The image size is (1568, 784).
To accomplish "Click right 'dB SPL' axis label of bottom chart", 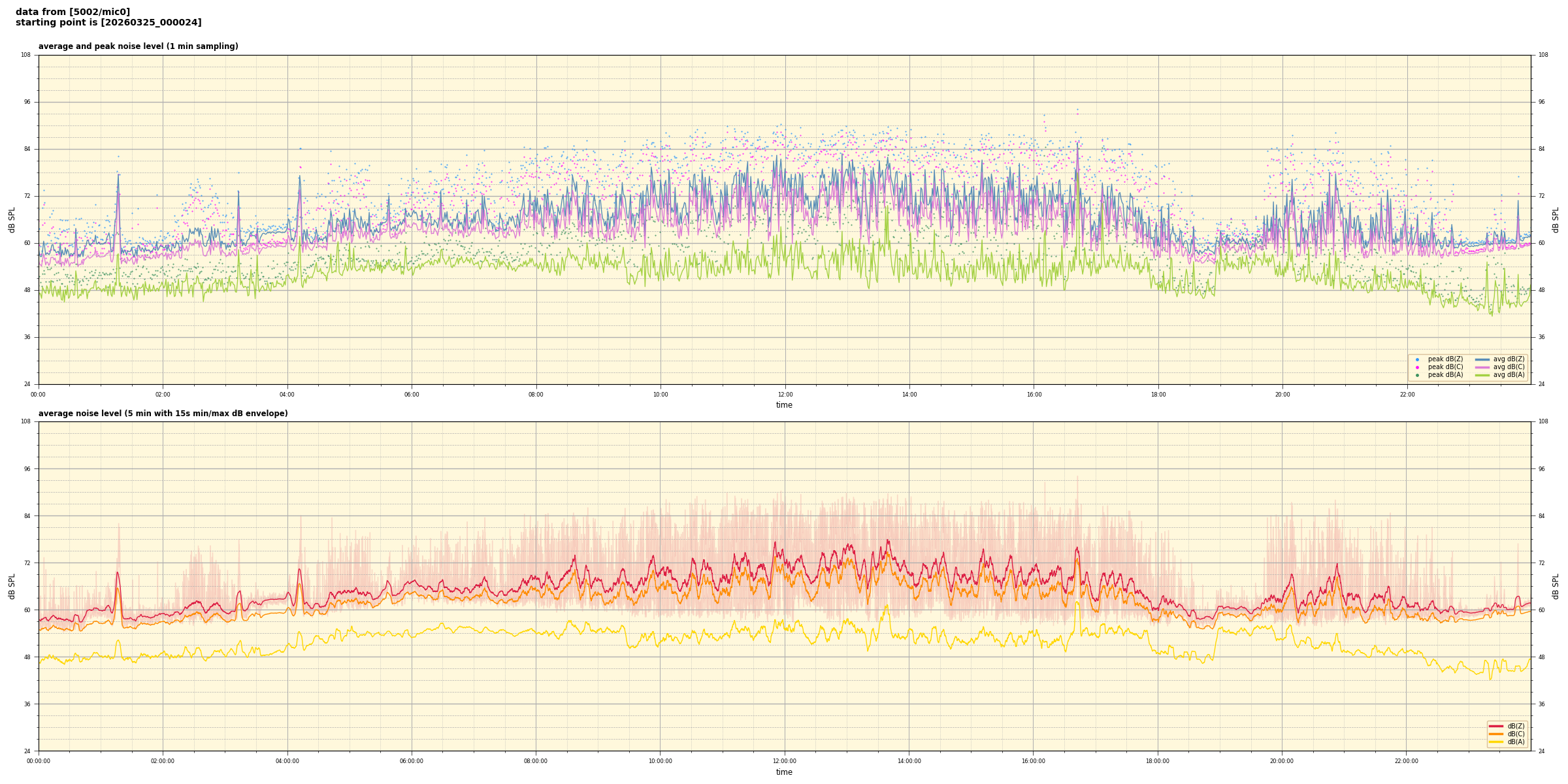I will pyautogui.click(x=1556, y=586).
